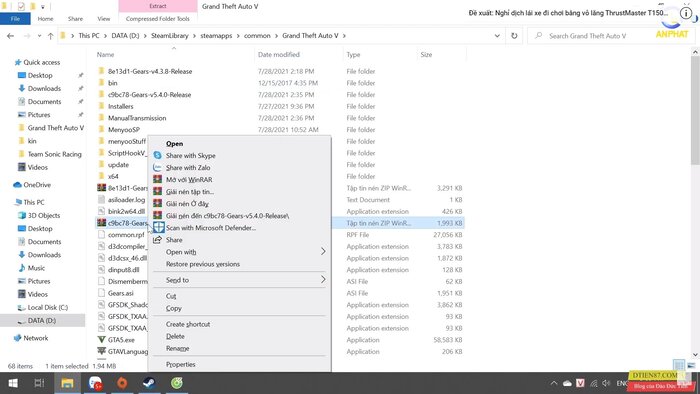Click the 8e13d1-Gears zip archive icon
Screen dimensions: 700x394
101,188
